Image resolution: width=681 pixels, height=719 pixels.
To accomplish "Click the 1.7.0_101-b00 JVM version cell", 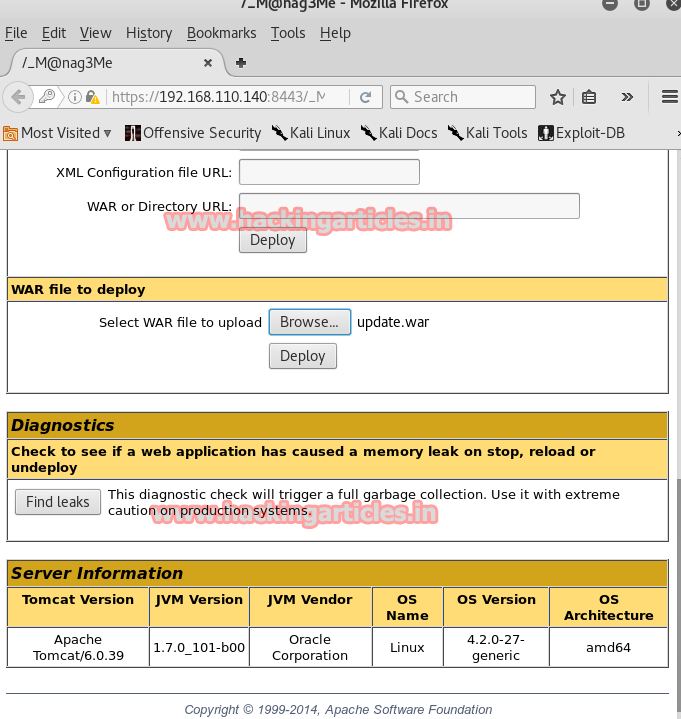I will [199, 647].
